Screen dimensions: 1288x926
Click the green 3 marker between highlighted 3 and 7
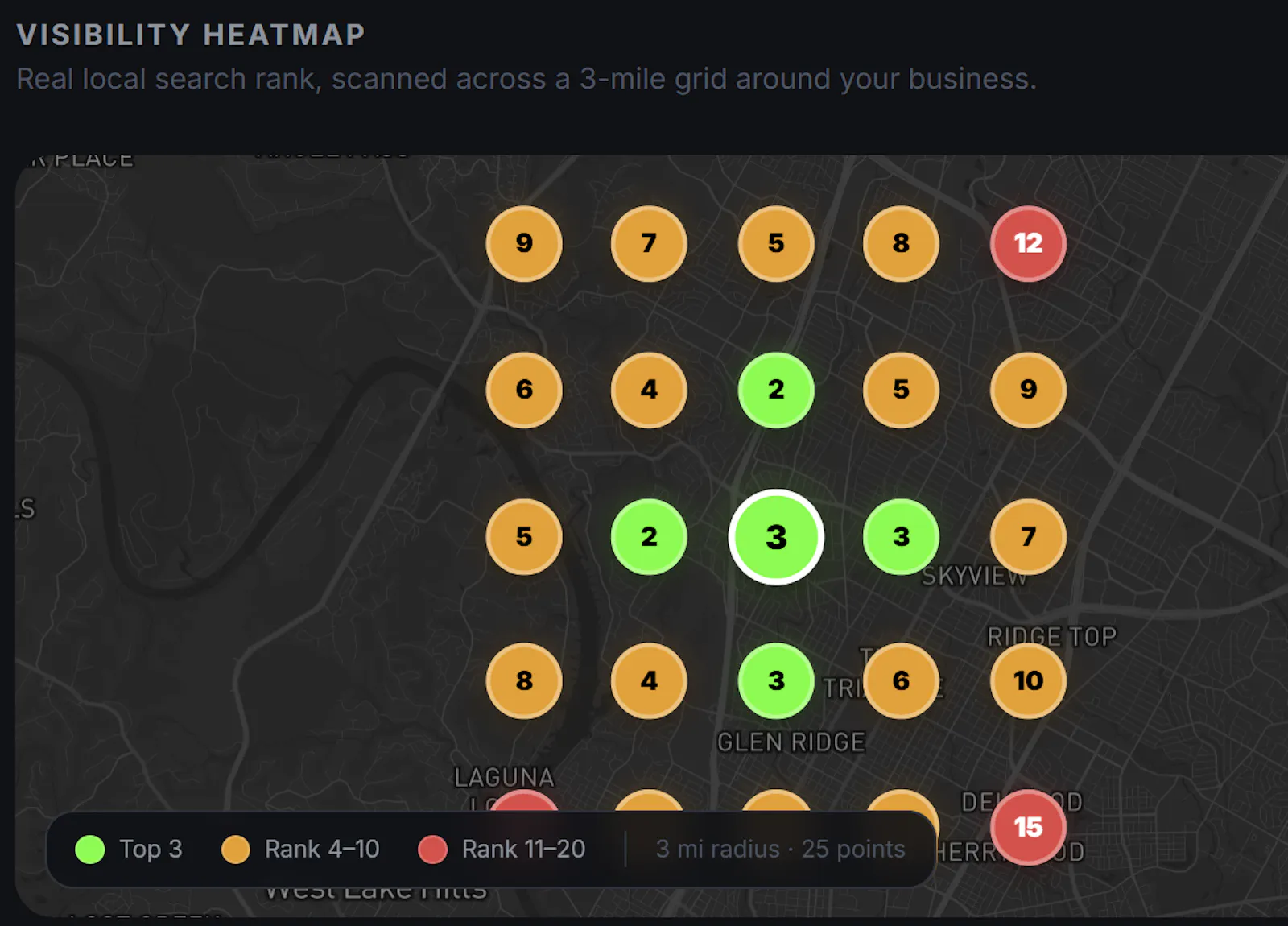901,536
